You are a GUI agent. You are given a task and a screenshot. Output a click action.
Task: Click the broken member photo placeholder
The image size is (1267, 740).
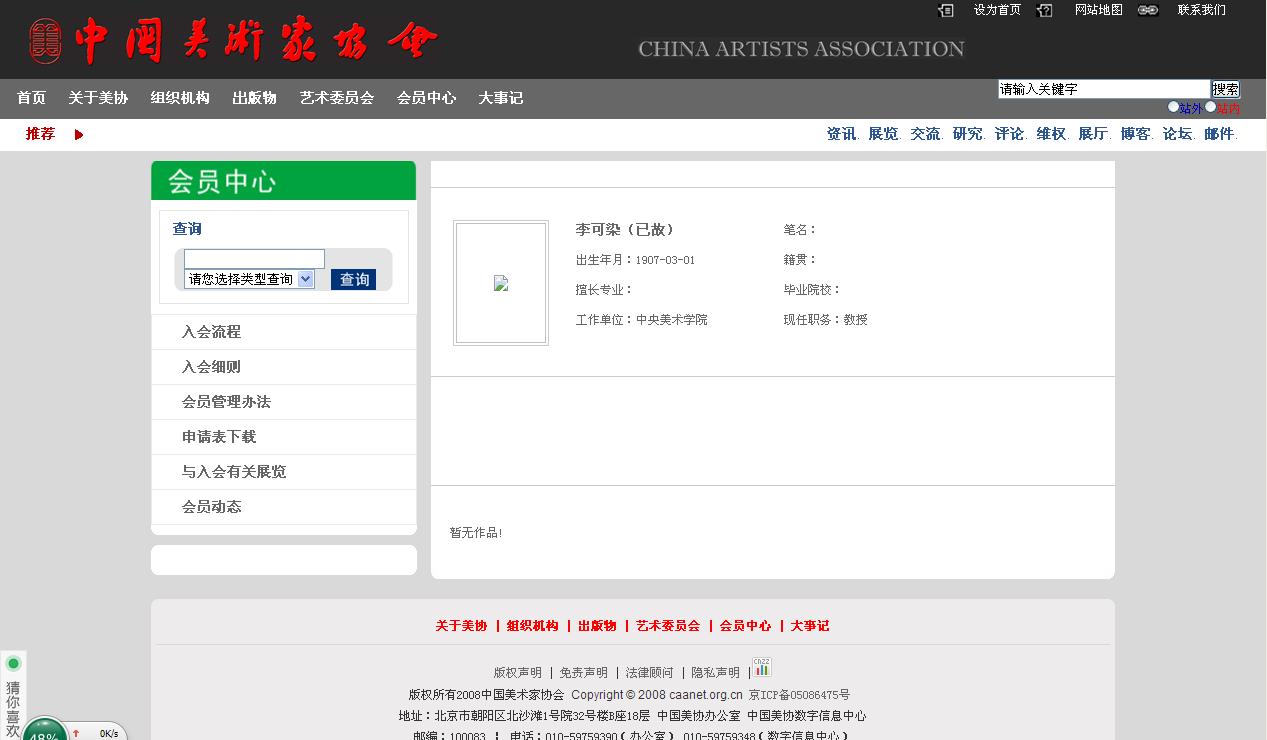pyautogui.click(x=501, y=283)
